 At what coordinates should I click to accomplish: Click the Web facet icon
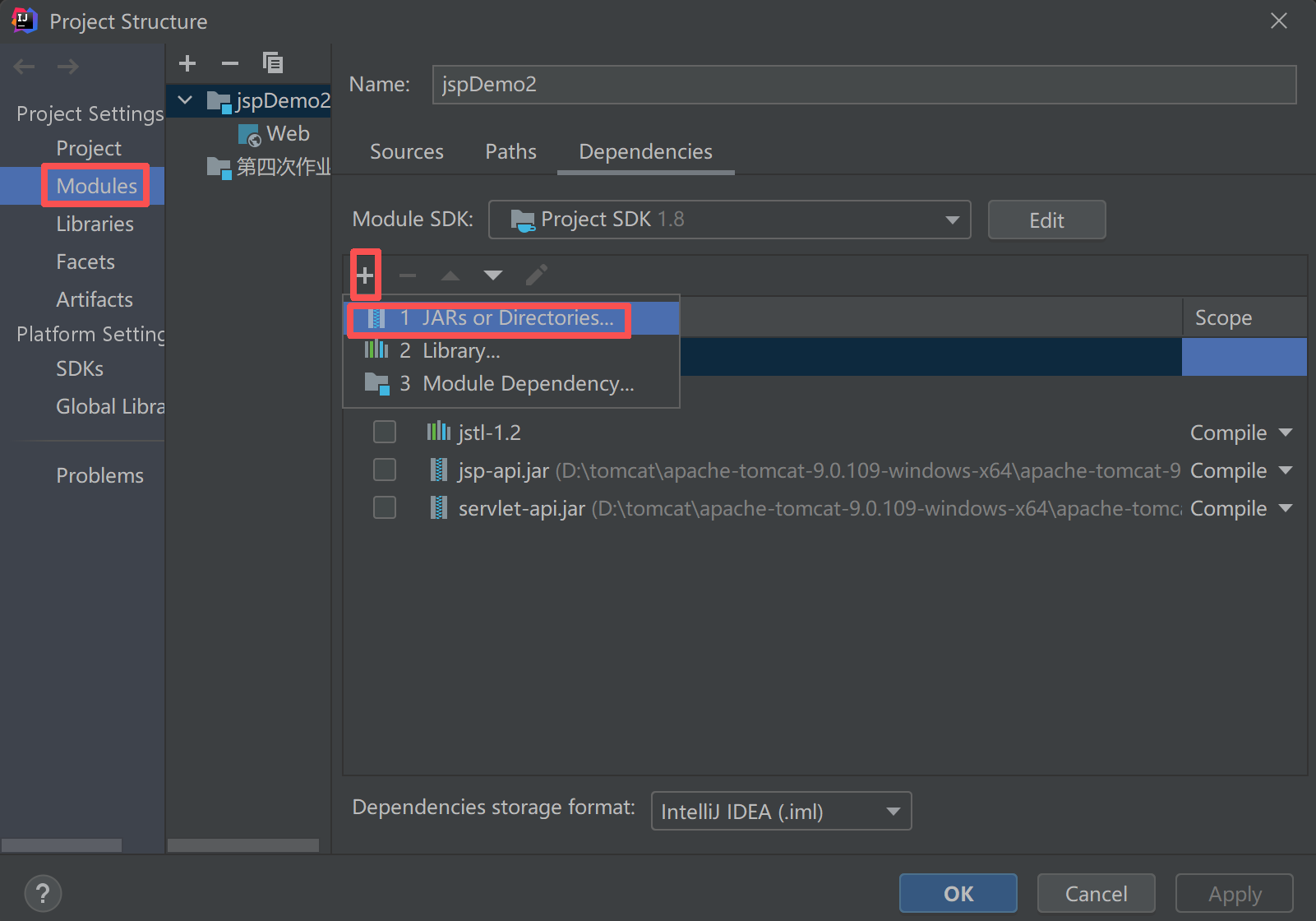tap(249, 135)
